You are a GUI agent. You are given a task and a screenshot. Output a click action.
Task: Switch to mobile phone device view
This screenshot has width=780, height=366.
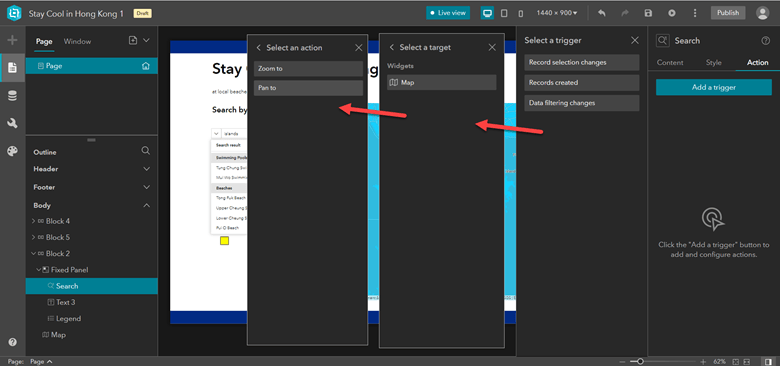click(521, 13)
